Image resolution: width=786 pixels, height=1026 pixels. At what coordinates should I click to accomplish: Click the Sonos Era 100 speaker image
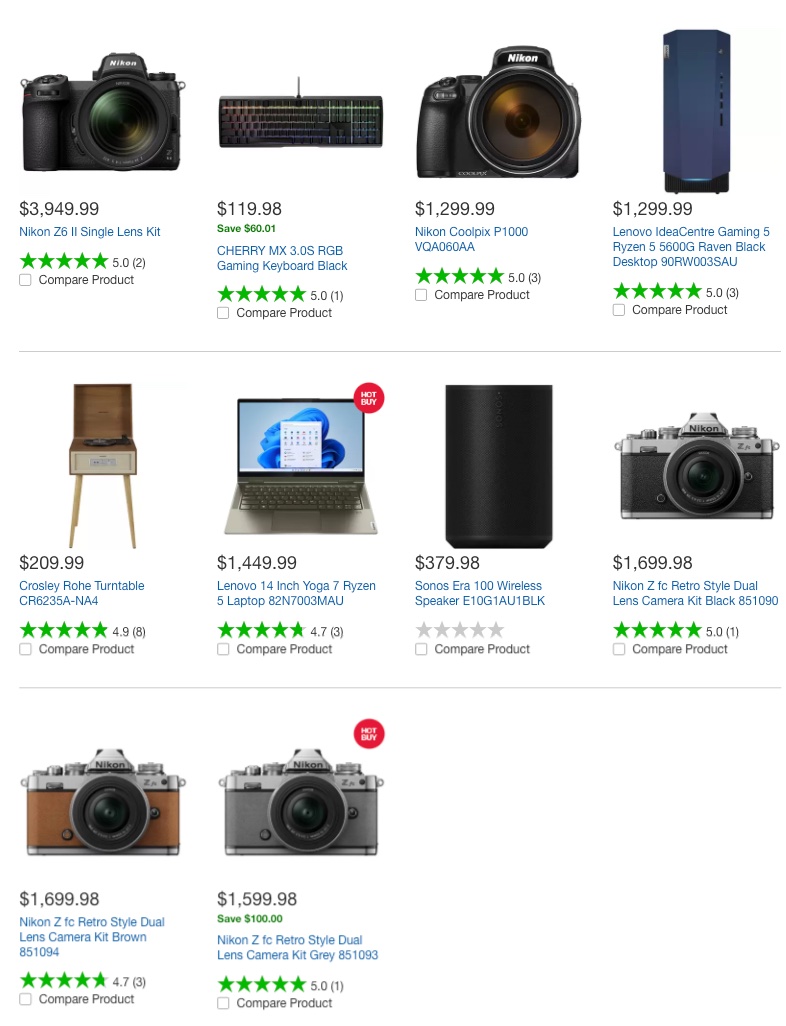tap(498, 466)
